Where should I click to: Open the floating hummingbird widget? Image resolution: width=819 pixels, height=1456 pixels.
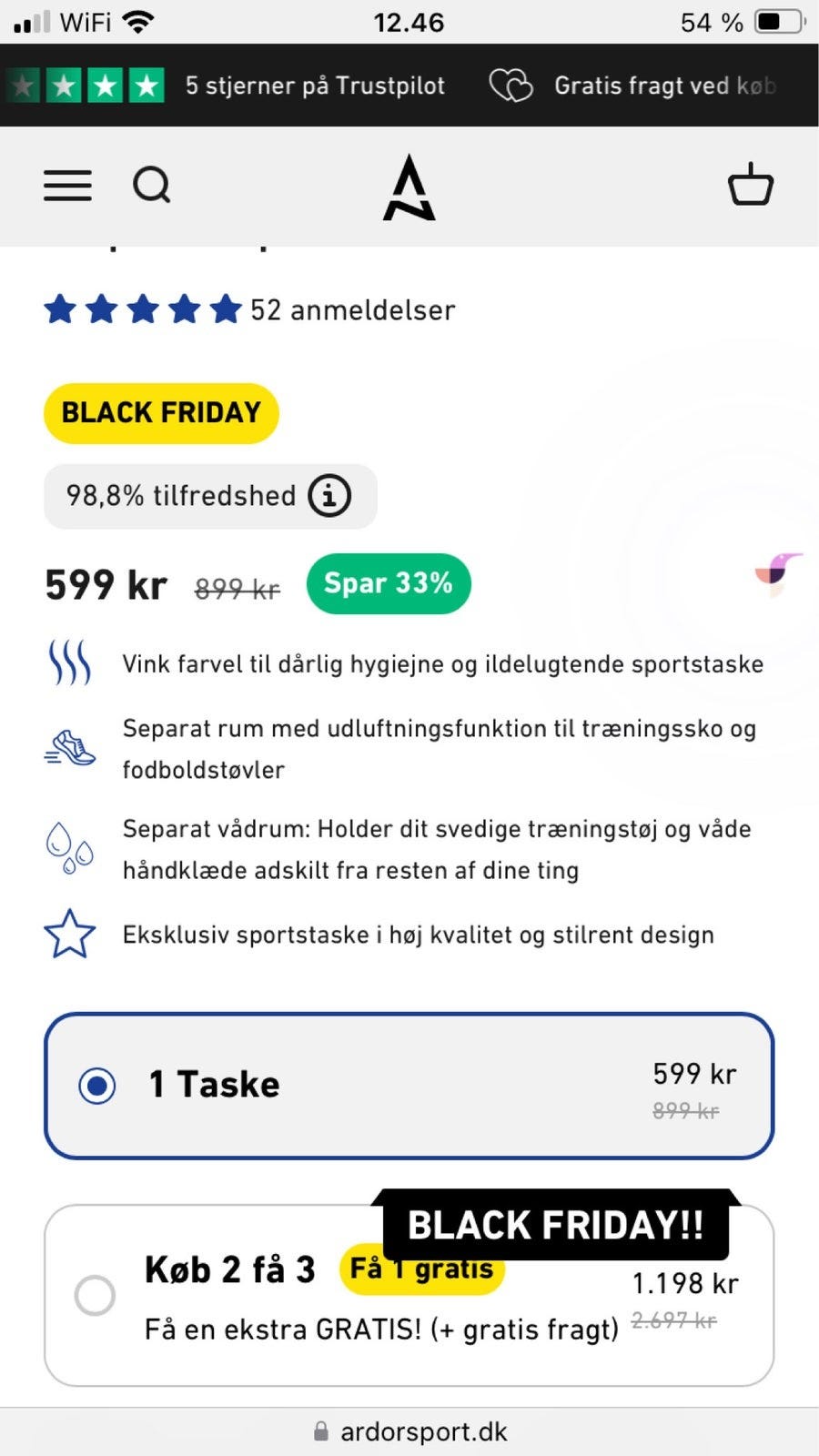(x=777, y=573)
